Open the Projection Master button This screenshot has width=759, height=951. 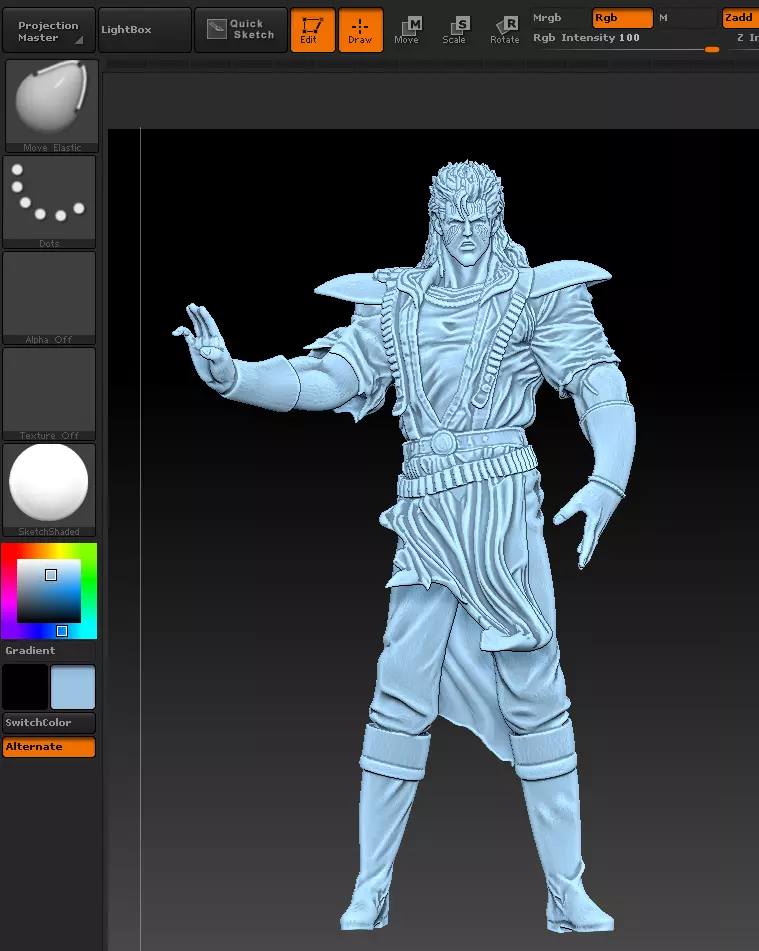(49, 30)
